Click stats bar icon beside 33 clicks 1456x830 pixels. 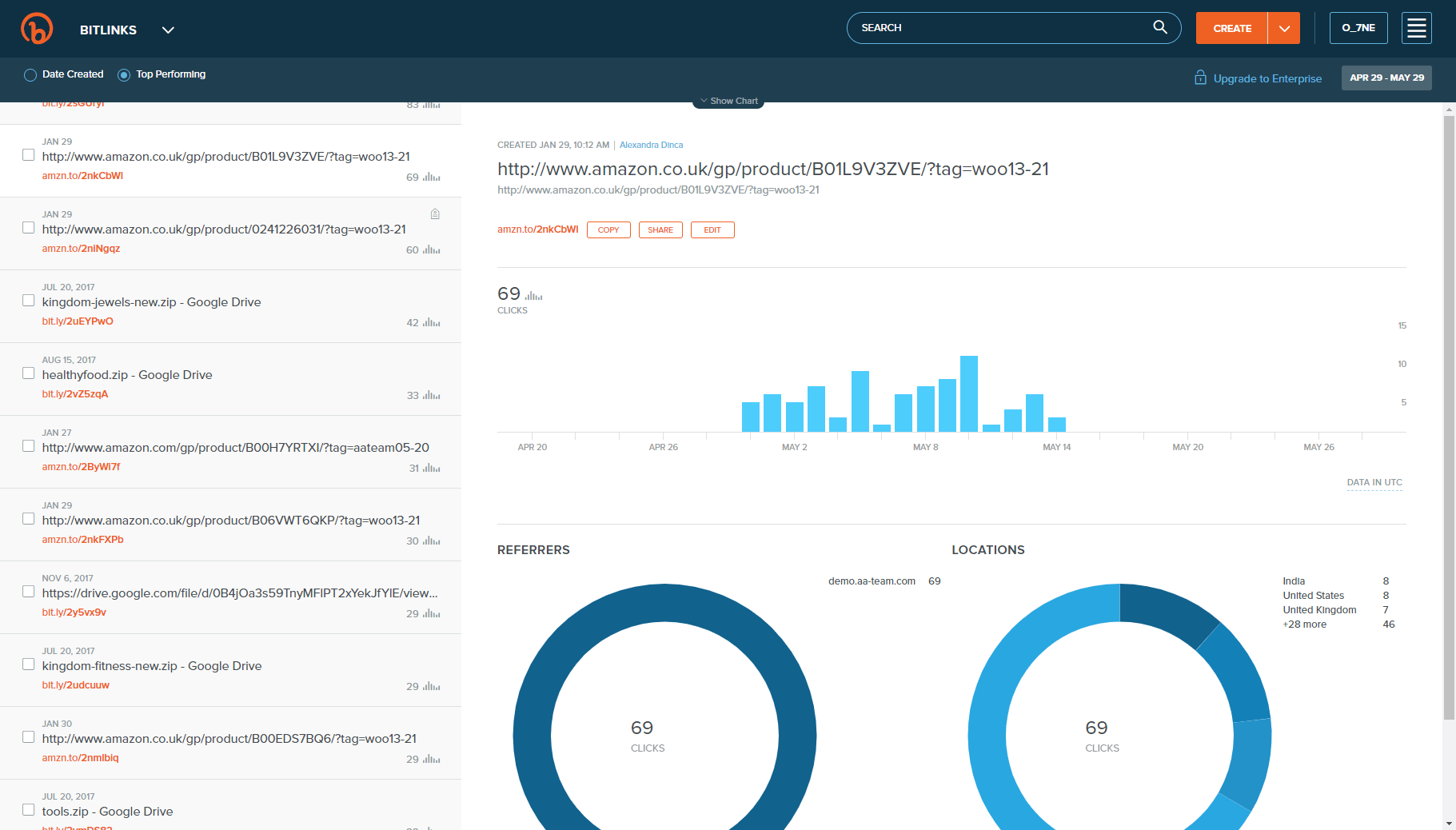432,395
